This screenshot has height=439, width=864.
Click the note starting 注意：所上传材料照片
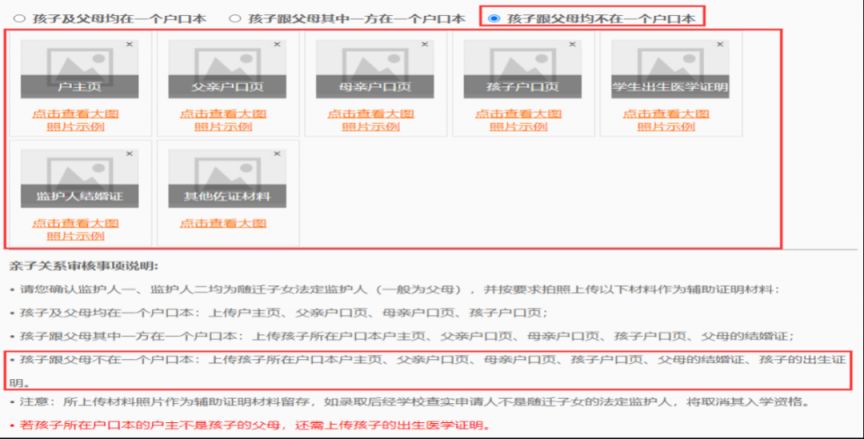tap(409, 402)
